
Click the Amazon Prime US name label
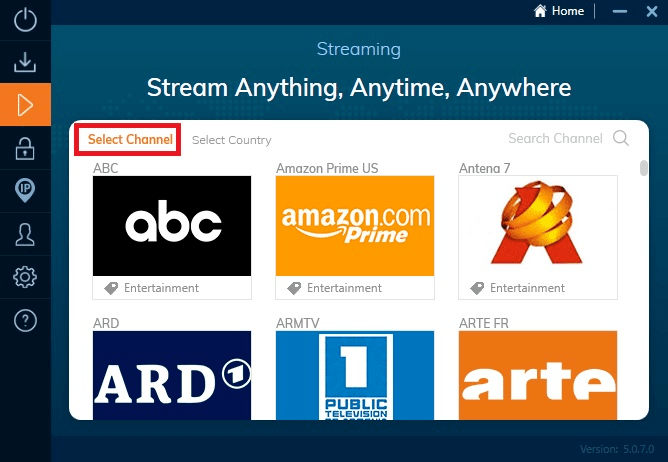coord(327,168)
